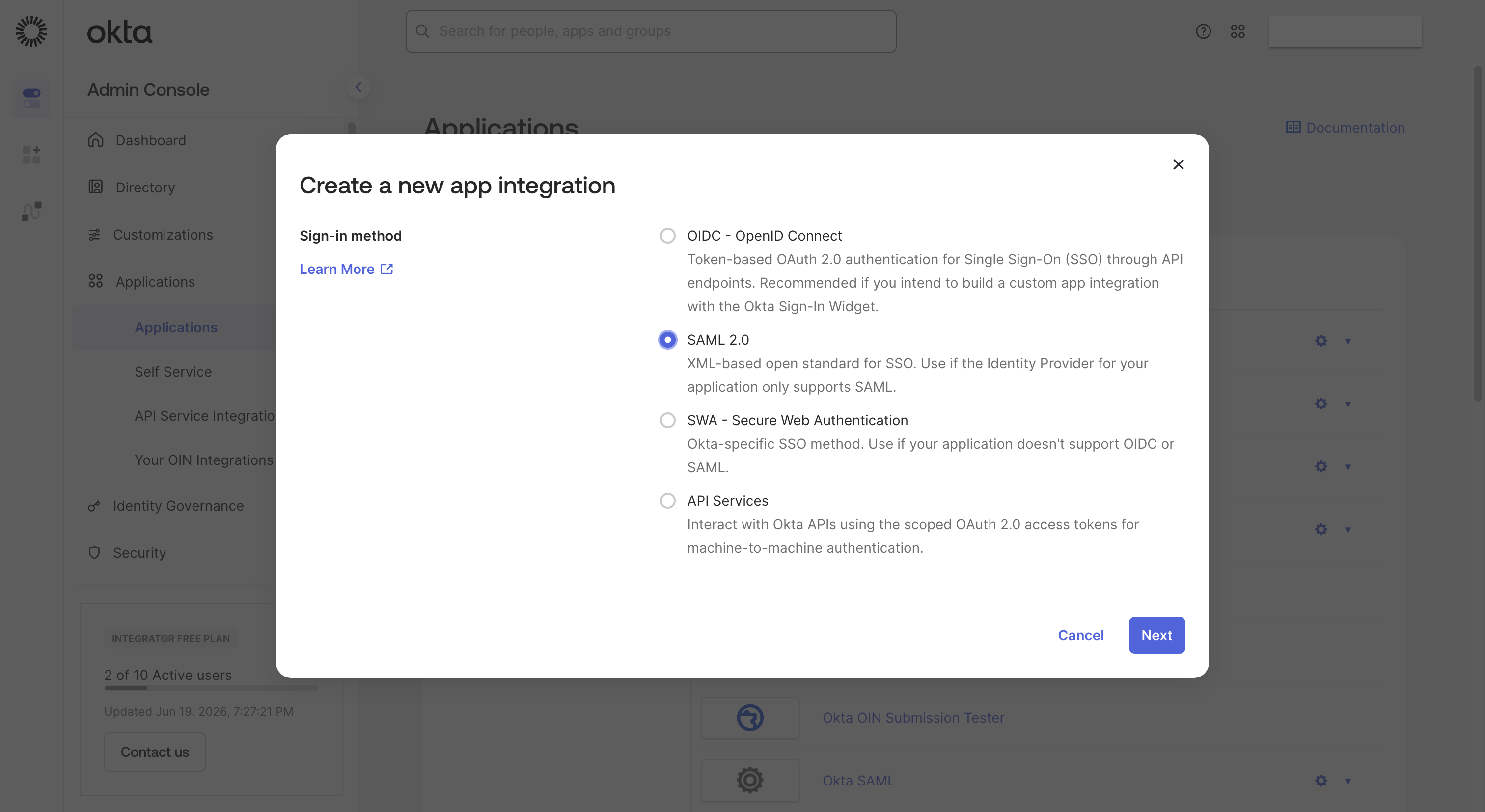Click the page vertical scrollbar
1485x812 pixels.
(1478, 233)
